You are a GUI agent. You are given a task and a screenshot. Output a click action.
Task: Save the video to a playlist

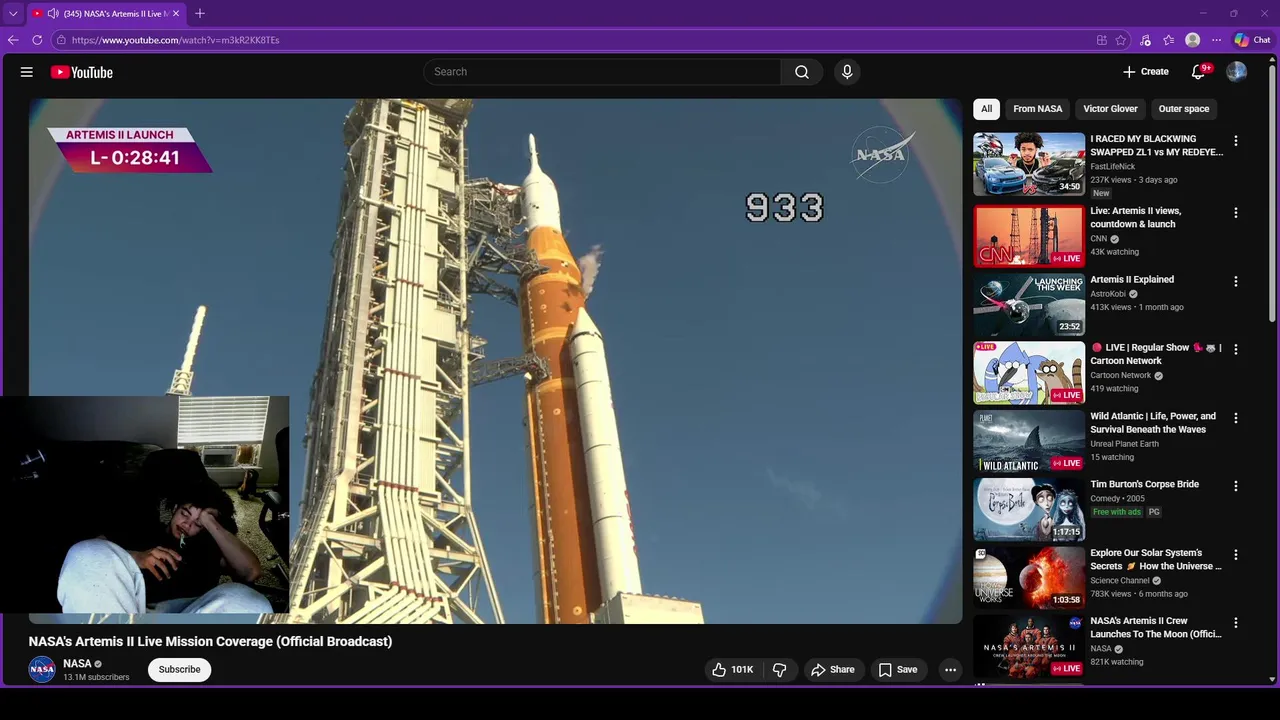(x=897, y=670)
